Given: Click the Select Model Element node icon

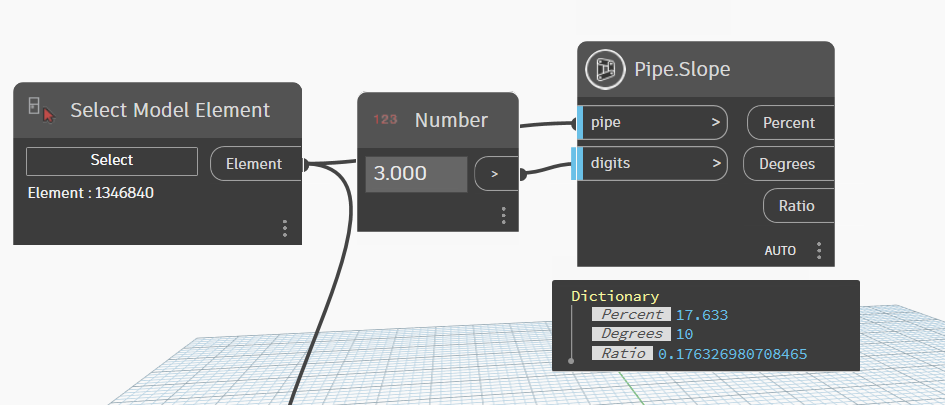Looking at the screenshot, I should 41,109.
